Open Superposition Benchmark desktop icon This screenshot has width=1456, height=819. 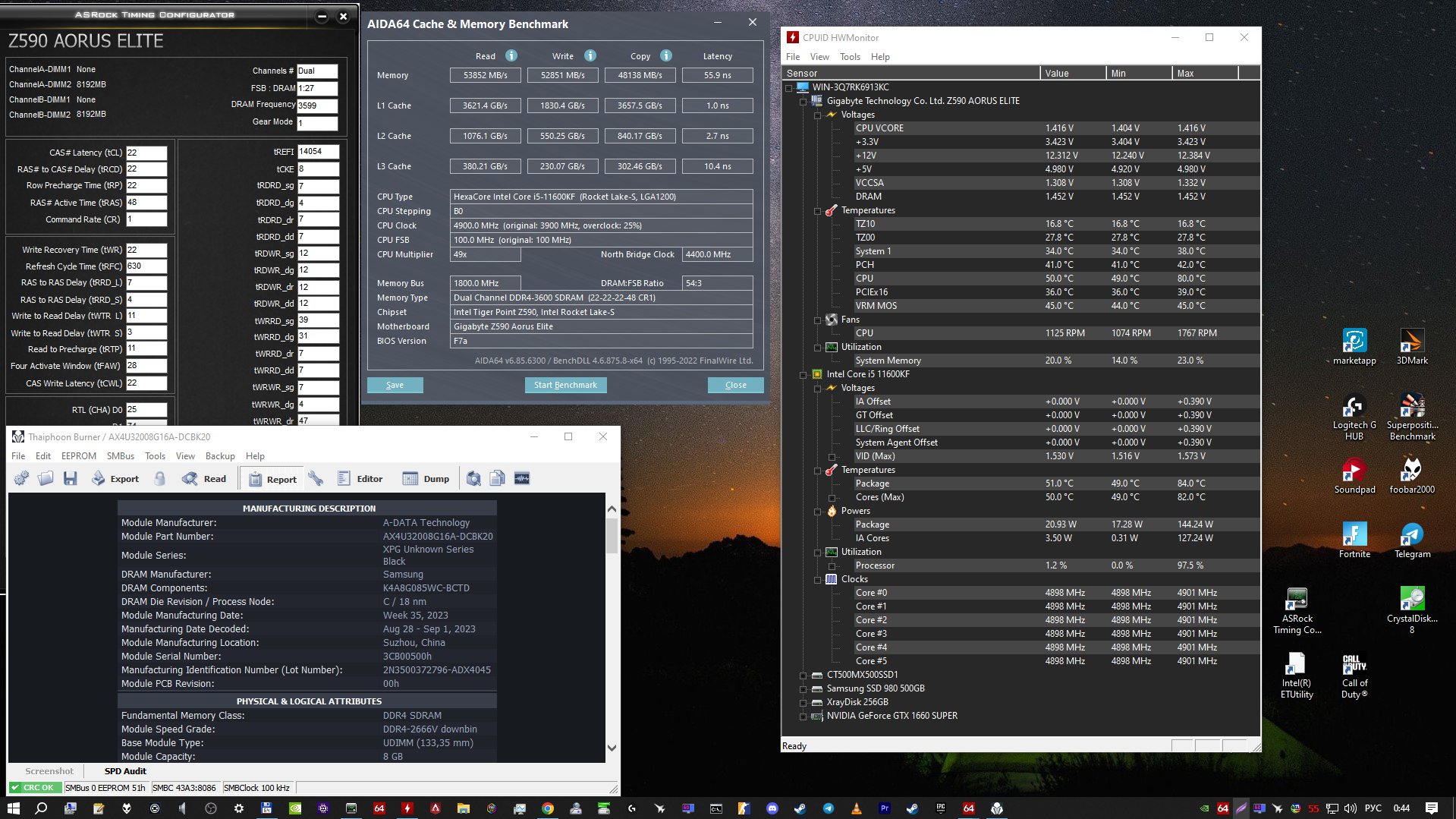(x=1412, y=417)
